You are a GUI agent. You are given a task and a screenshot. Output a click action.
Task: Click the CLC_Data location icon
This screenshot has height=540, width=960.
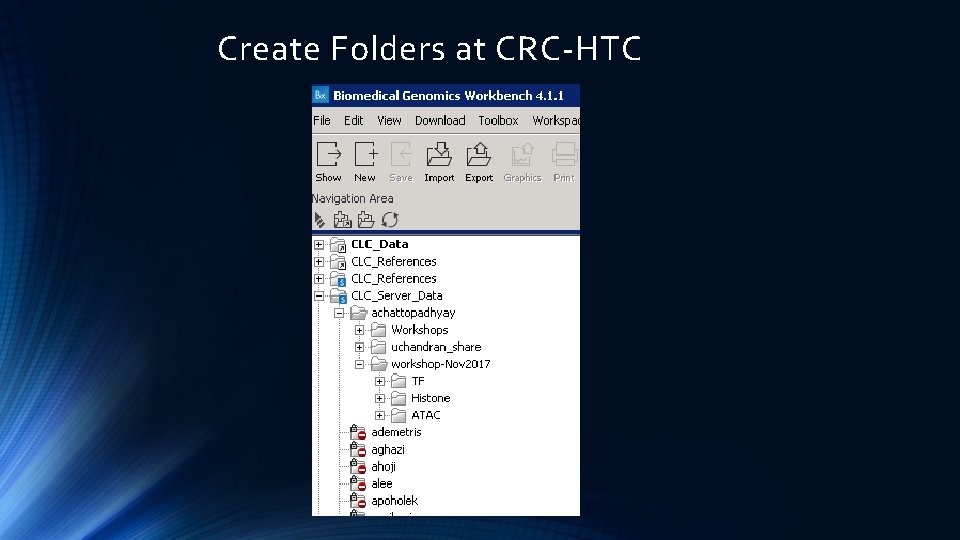338,244
